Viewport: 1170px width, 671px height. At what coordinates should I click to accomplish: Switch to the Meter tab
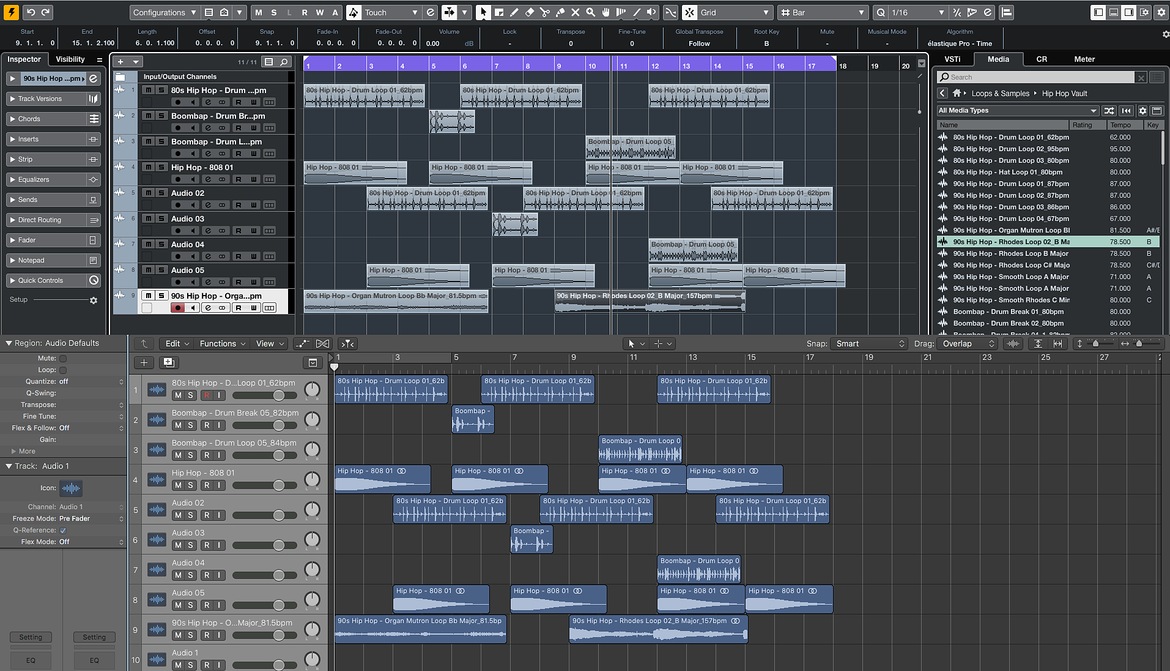click(x=1084, y=59)
